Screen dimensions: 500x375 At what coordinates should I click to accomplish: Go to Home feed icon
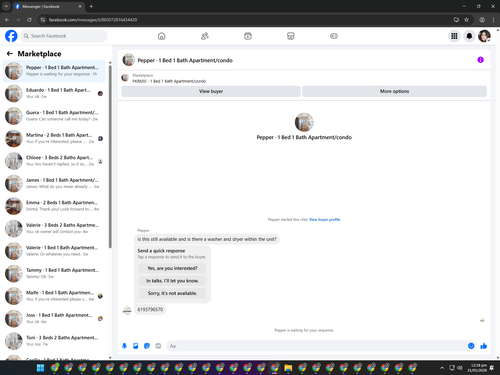coord(161,36)
